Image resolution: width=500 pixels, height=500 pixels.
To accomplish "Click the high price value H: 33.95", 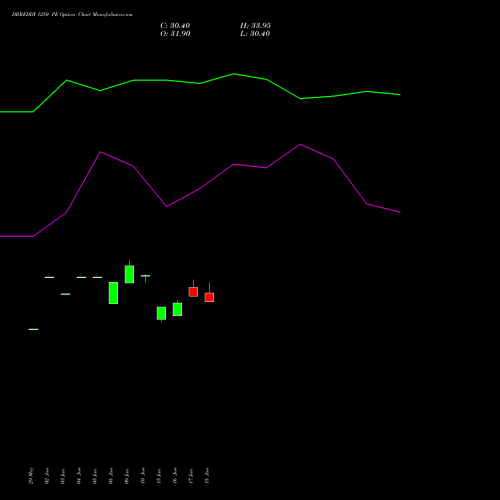I will coord(255,26).
